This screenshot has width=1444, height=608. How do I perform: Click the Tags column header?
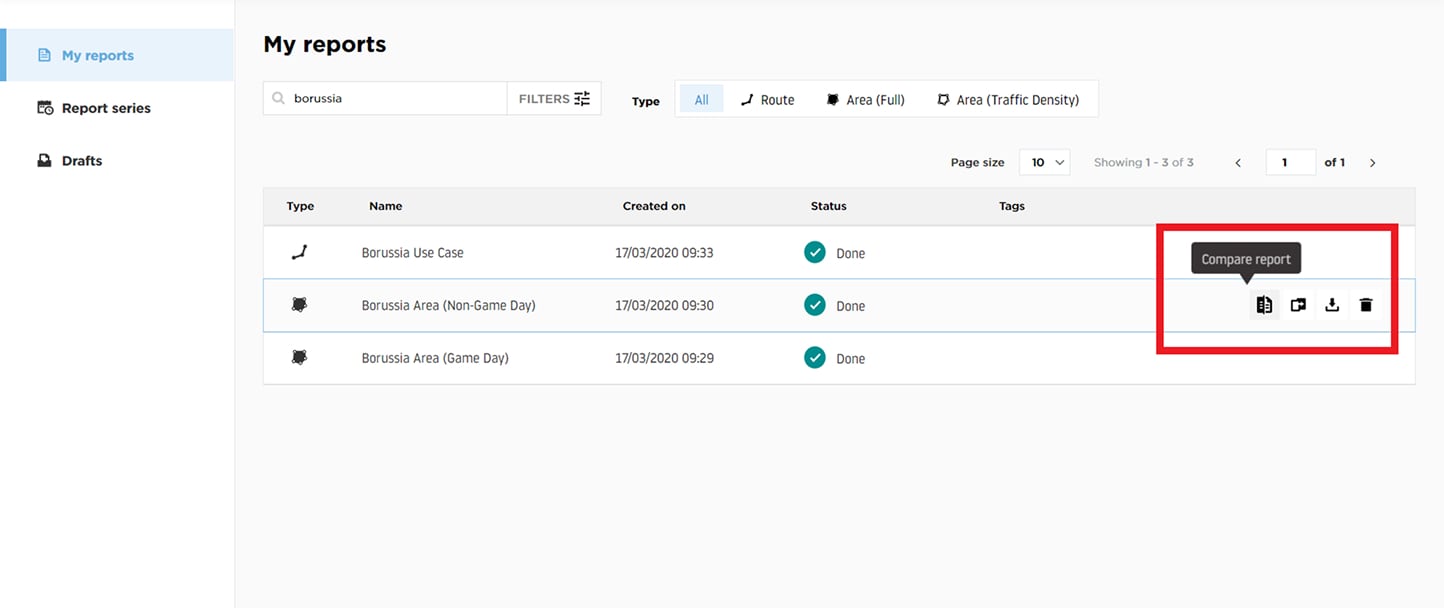tap(1011, 206)
